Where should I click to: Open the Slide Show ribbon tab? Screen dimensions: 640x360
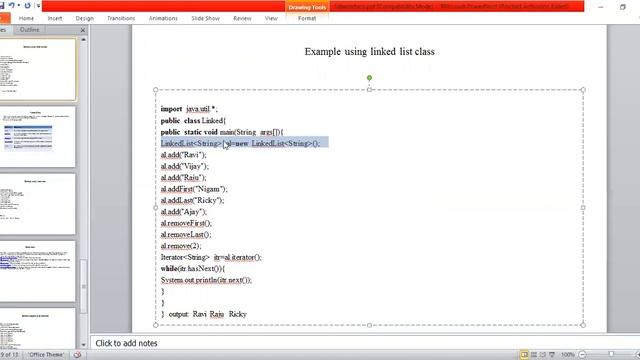click(x=205, y=18)
